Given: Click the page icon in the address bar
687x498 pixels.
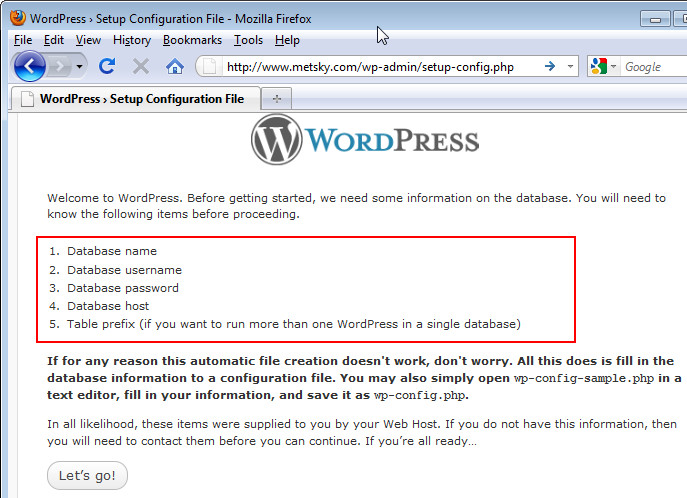Looking at the screenshot, I should coord(209,67).
